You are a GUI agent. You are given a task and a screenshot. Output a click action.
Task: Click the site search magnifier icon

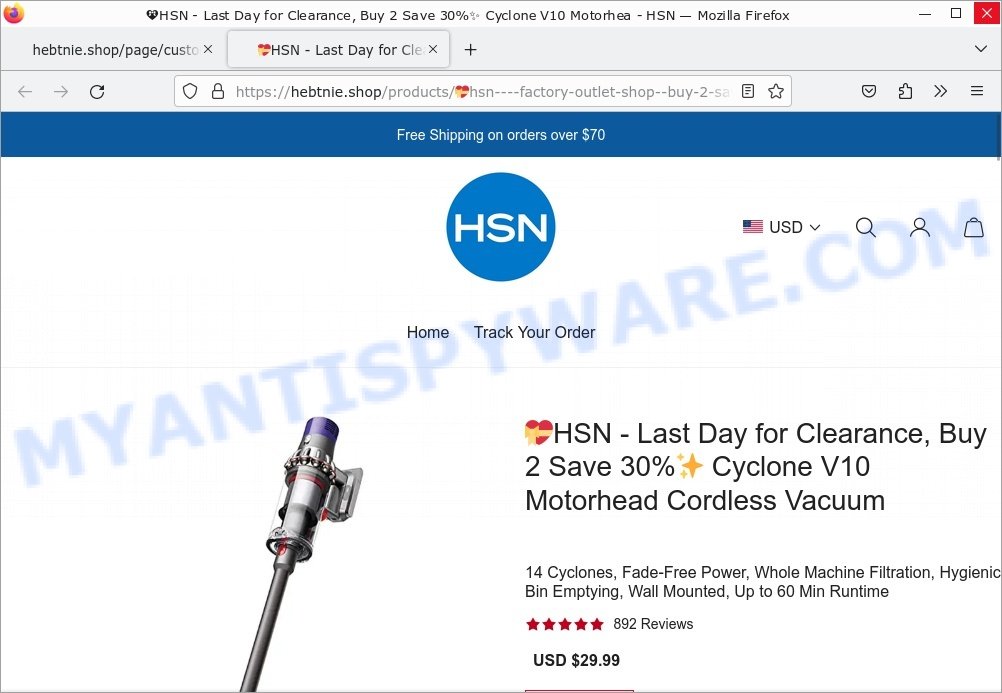865,227
